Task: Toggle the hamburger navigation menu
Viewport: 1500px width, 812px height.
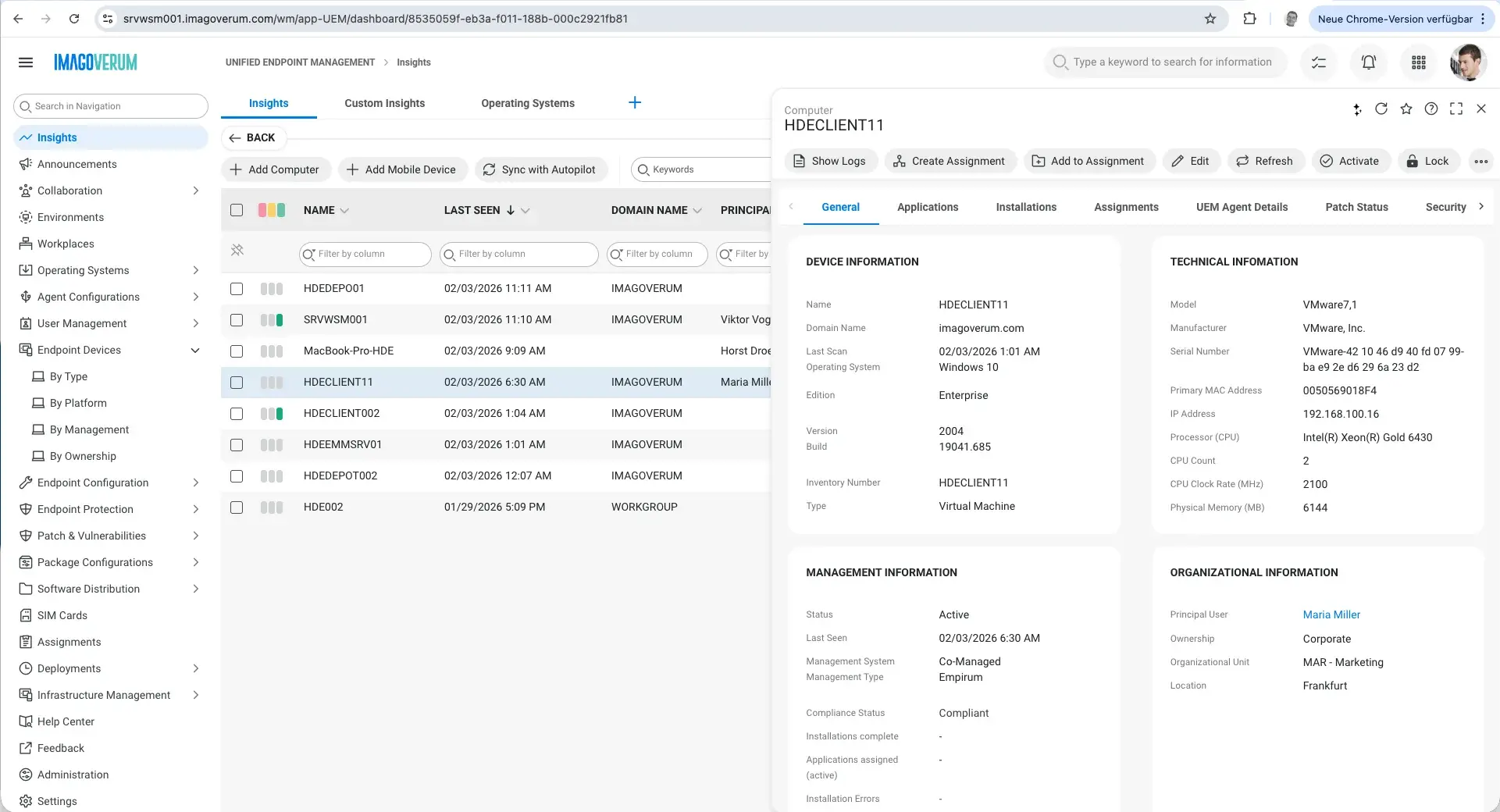Action: click(x=26, y=62)
